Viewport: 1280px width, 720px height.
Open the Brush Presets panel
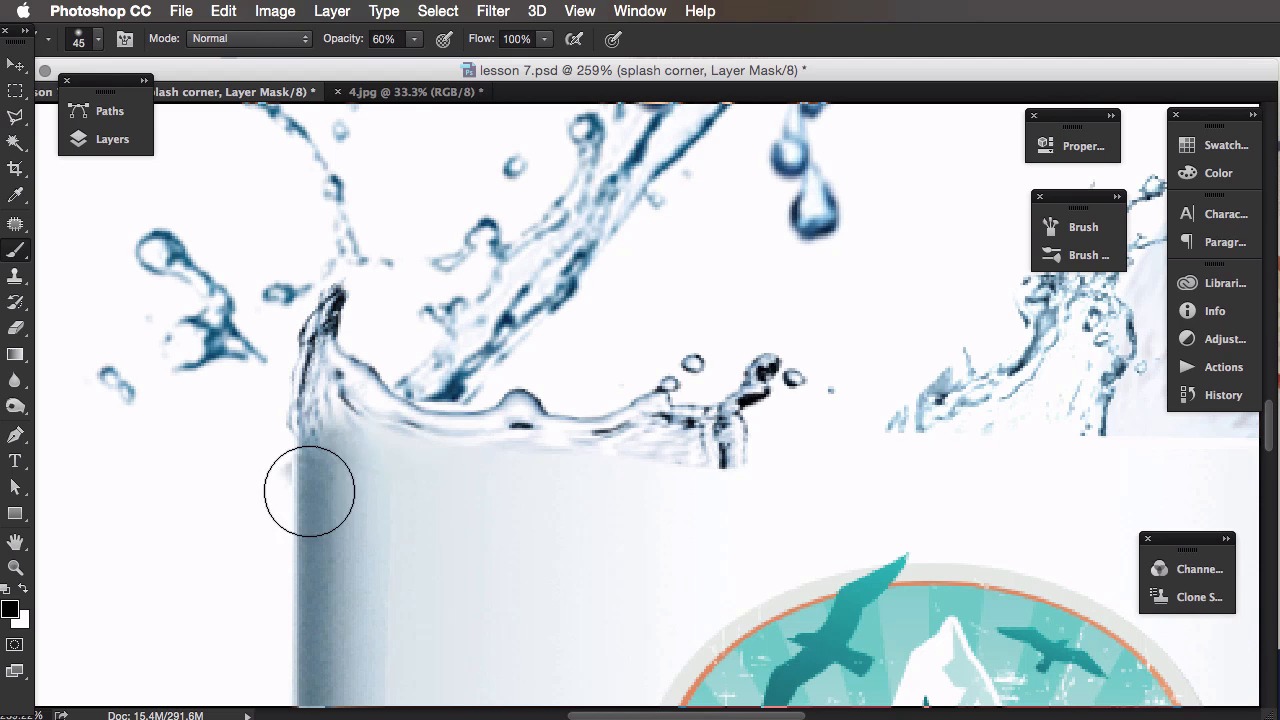click(x=1079, y=255)
